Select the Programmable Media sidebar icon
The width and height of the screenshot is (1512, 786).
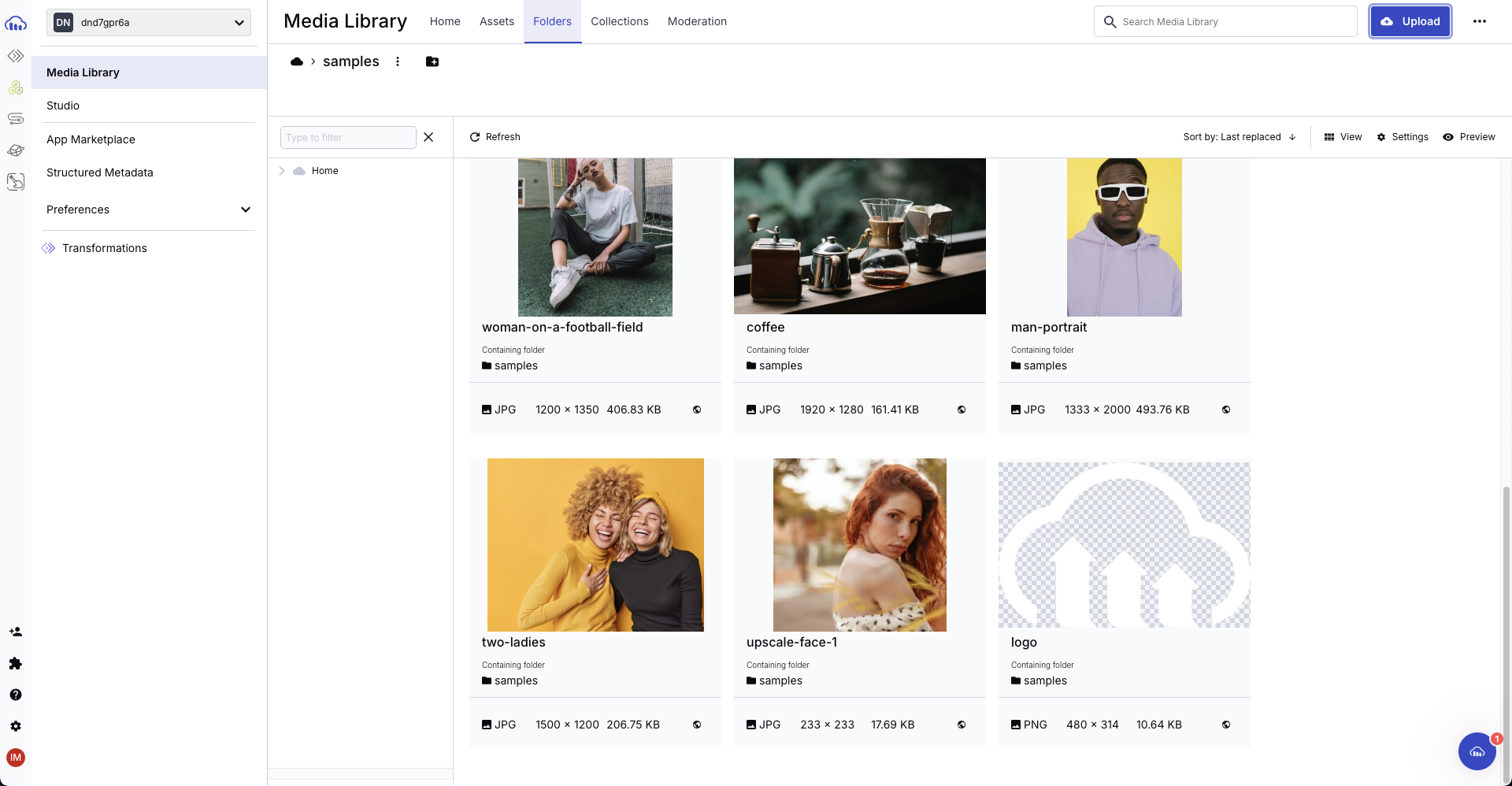[x=16, y=56]
